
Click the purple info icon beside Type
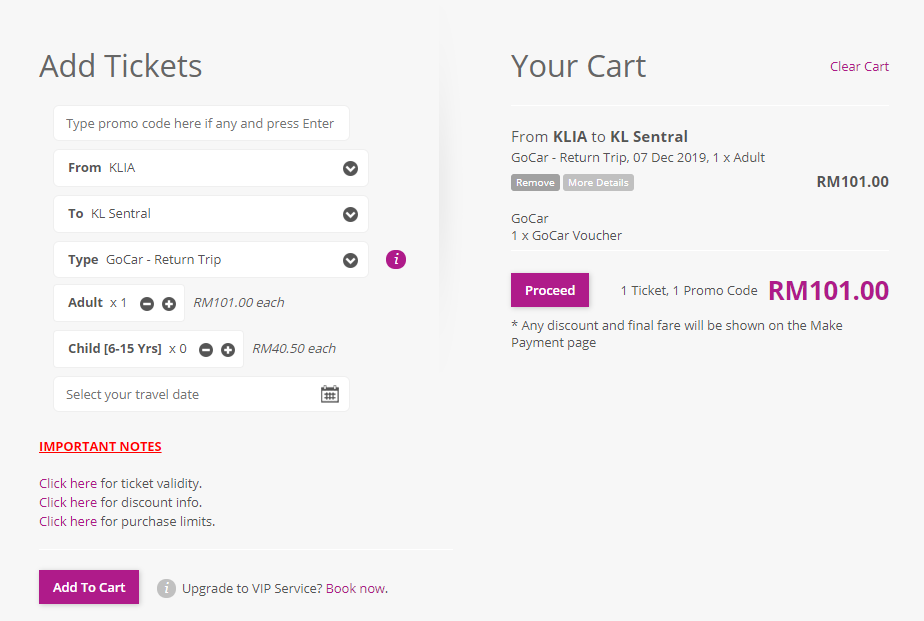point(396,260)
